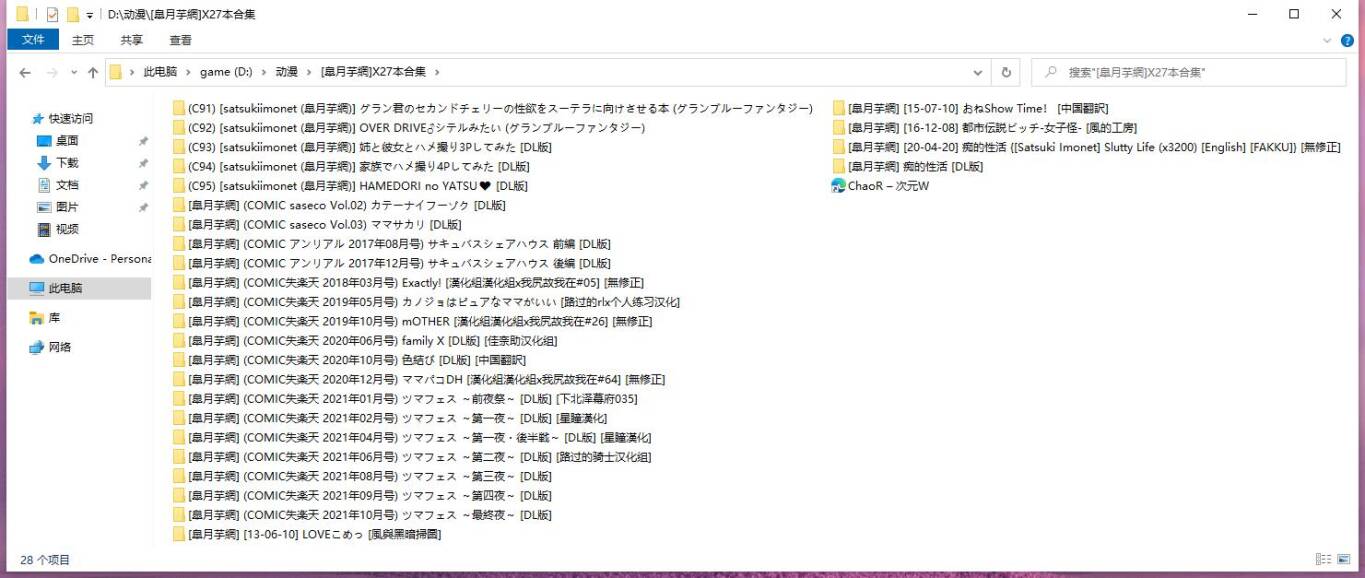This screenshot has width=1365, height=578.
Task: Switch to the 查看 ribbon tab
Action: [180, 40]
